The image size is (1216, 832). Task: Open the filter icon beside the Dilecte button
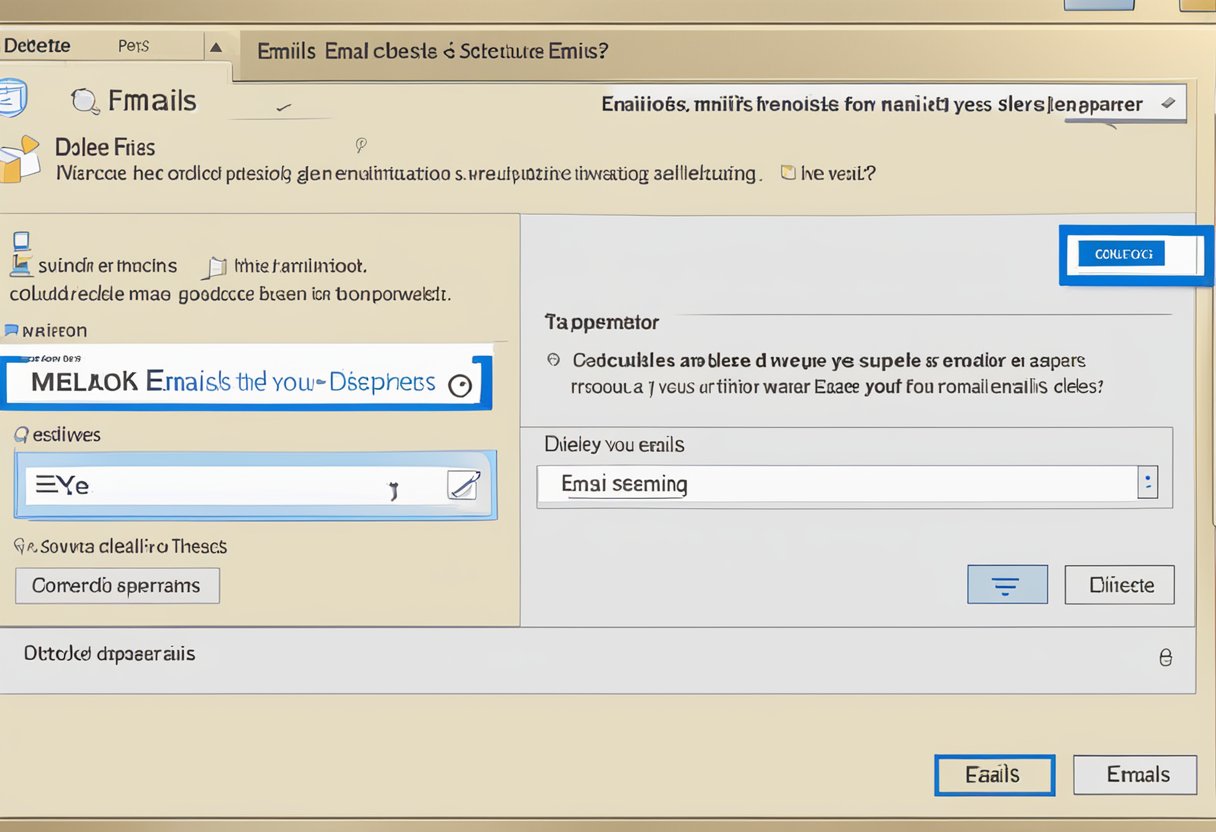[x=1007, y=584]
